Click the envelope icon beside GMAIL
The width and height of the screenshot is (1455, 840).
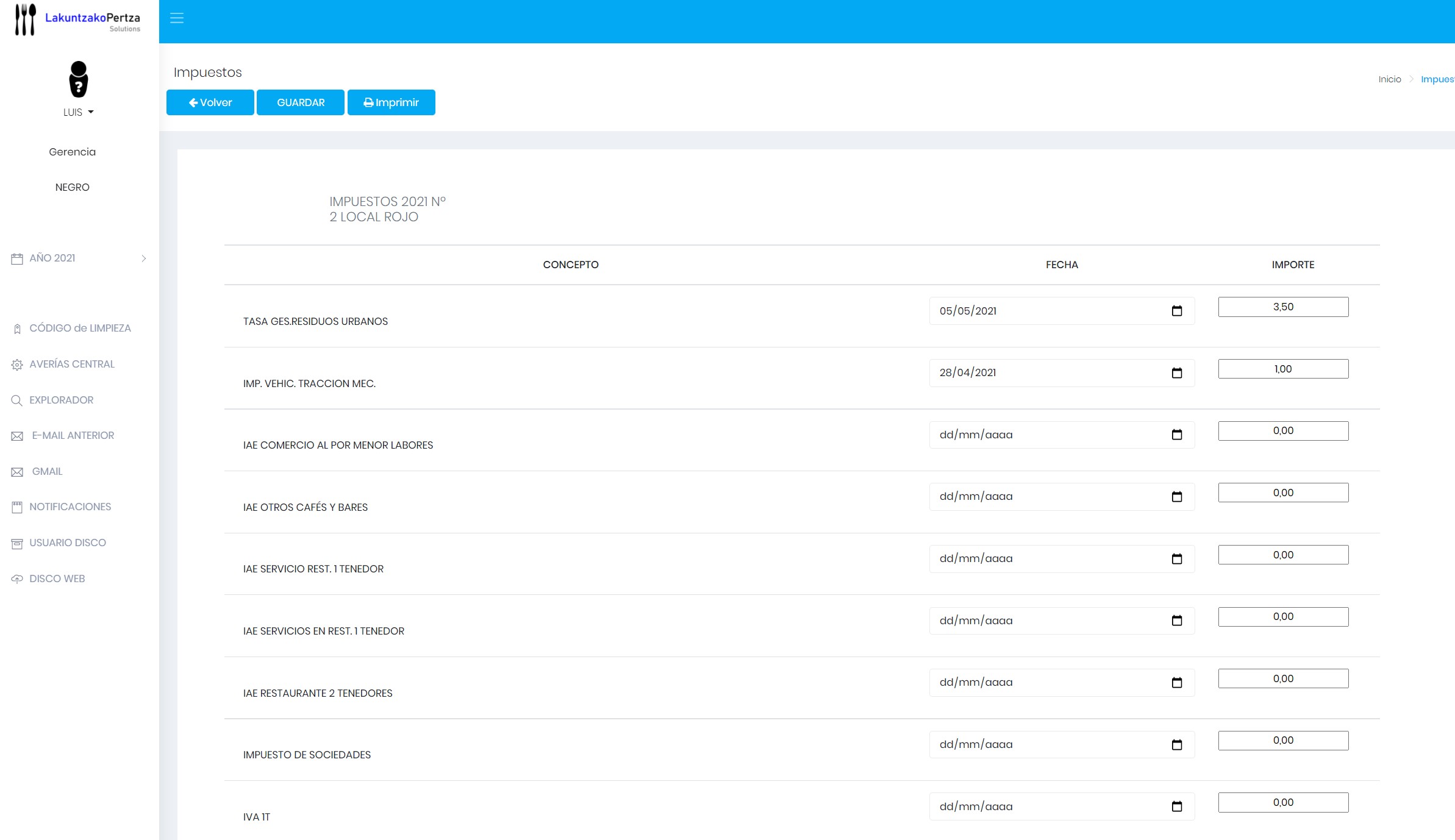[17, 472]
